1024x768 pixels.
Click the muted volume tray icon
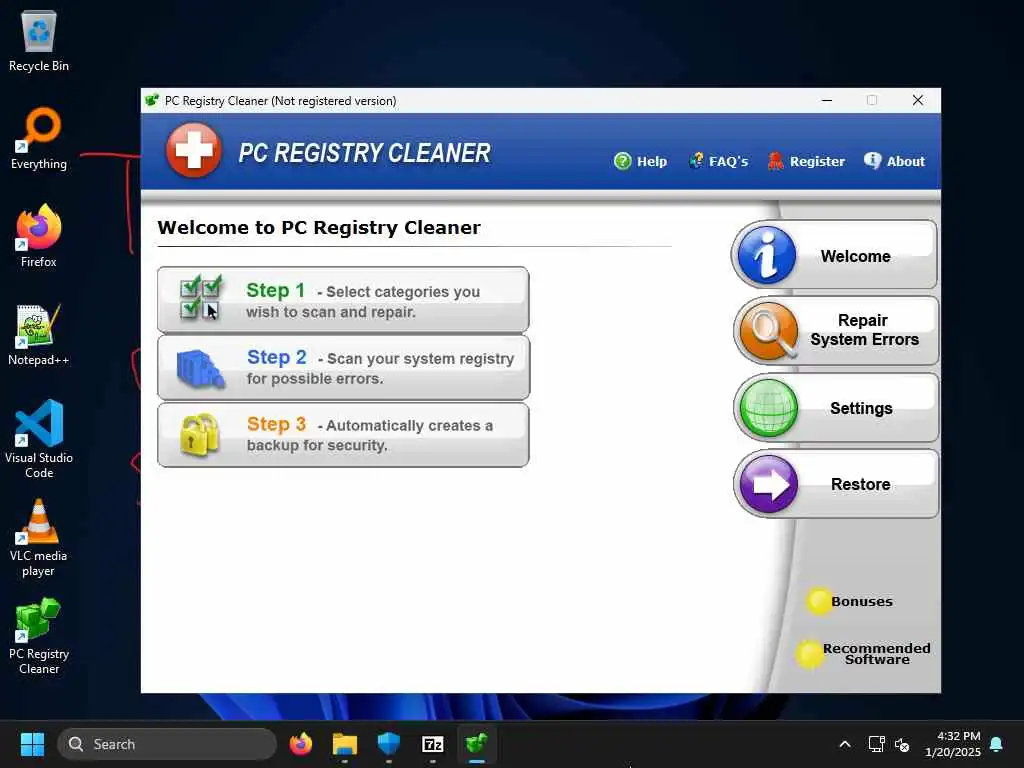[x=903, y=744]
